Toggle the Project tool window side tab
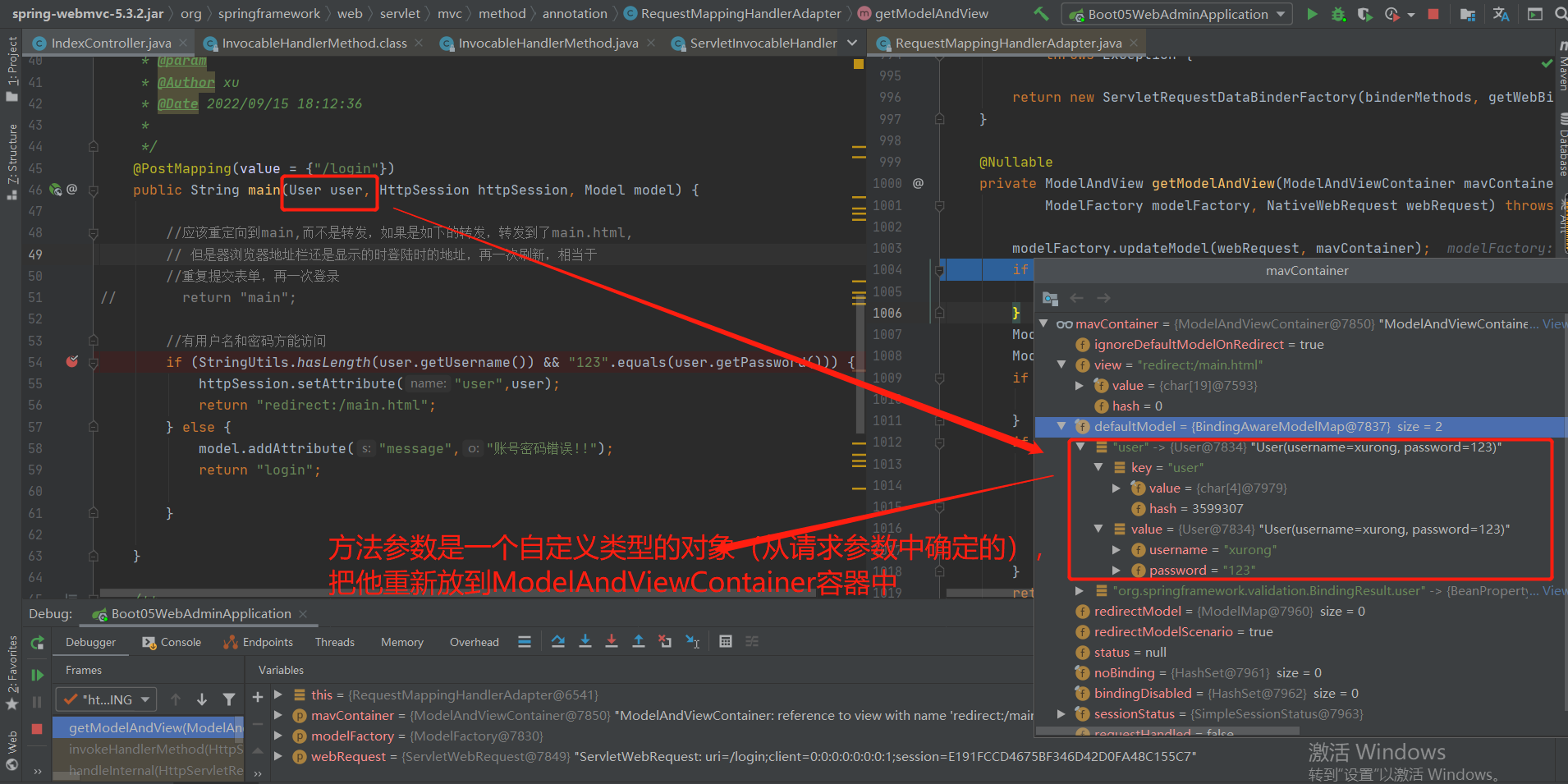This screenshot has height=784, width=1568. coord(11,69)
